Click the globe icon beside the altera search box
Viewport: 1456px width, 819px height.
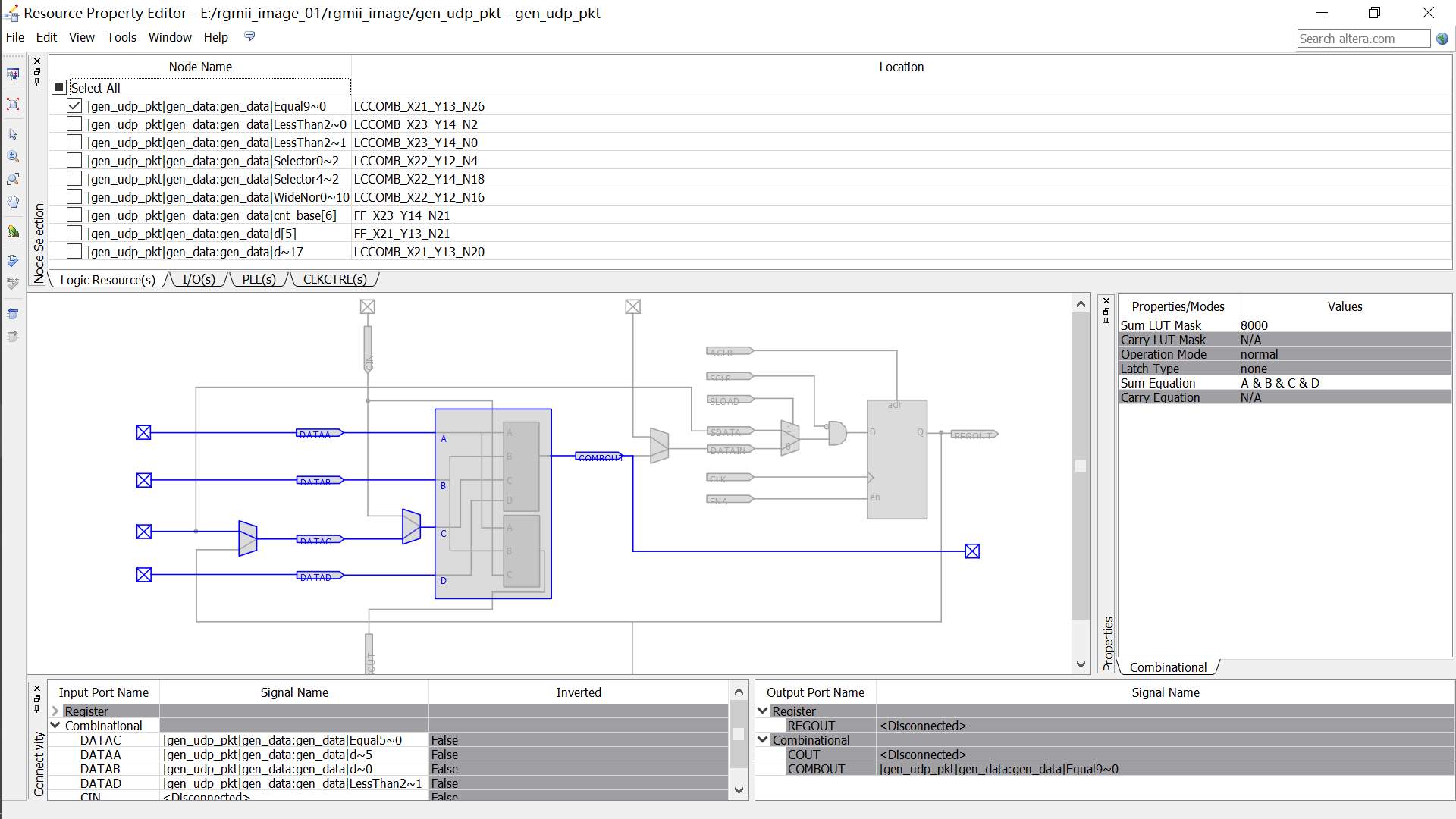point(1442,39)
